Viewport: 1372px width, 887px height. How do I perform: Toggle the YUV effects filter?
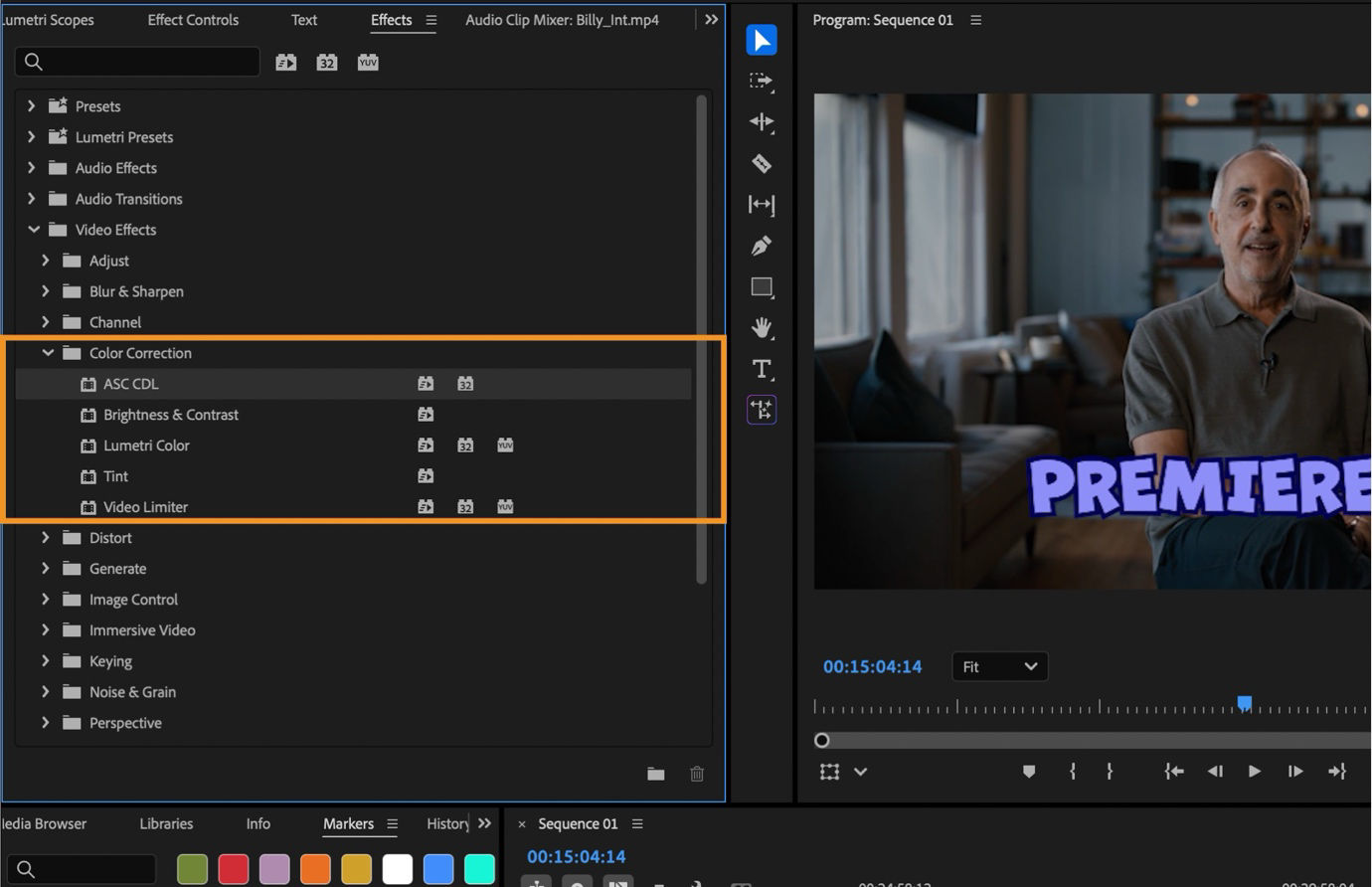point(368,62)
